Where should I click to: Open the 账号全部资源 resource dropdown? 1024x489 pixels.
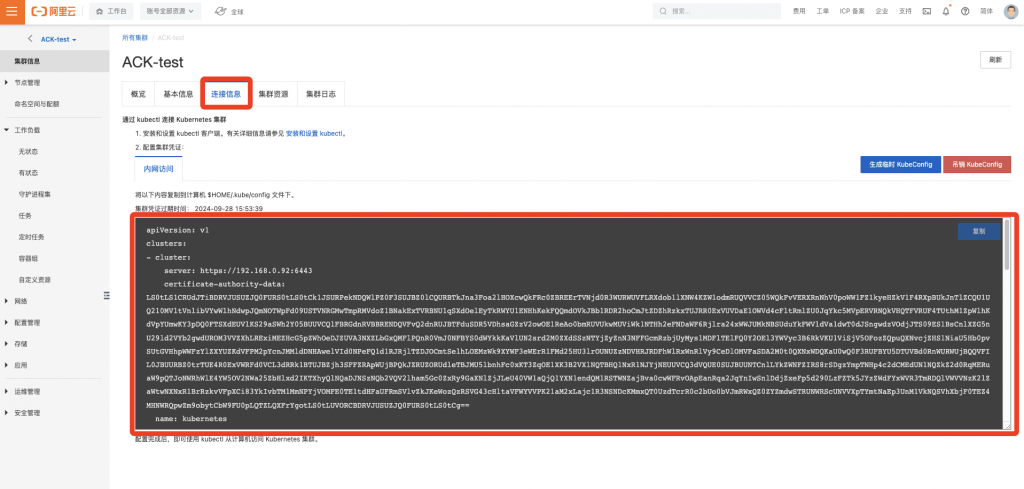(x=170, y=11)
